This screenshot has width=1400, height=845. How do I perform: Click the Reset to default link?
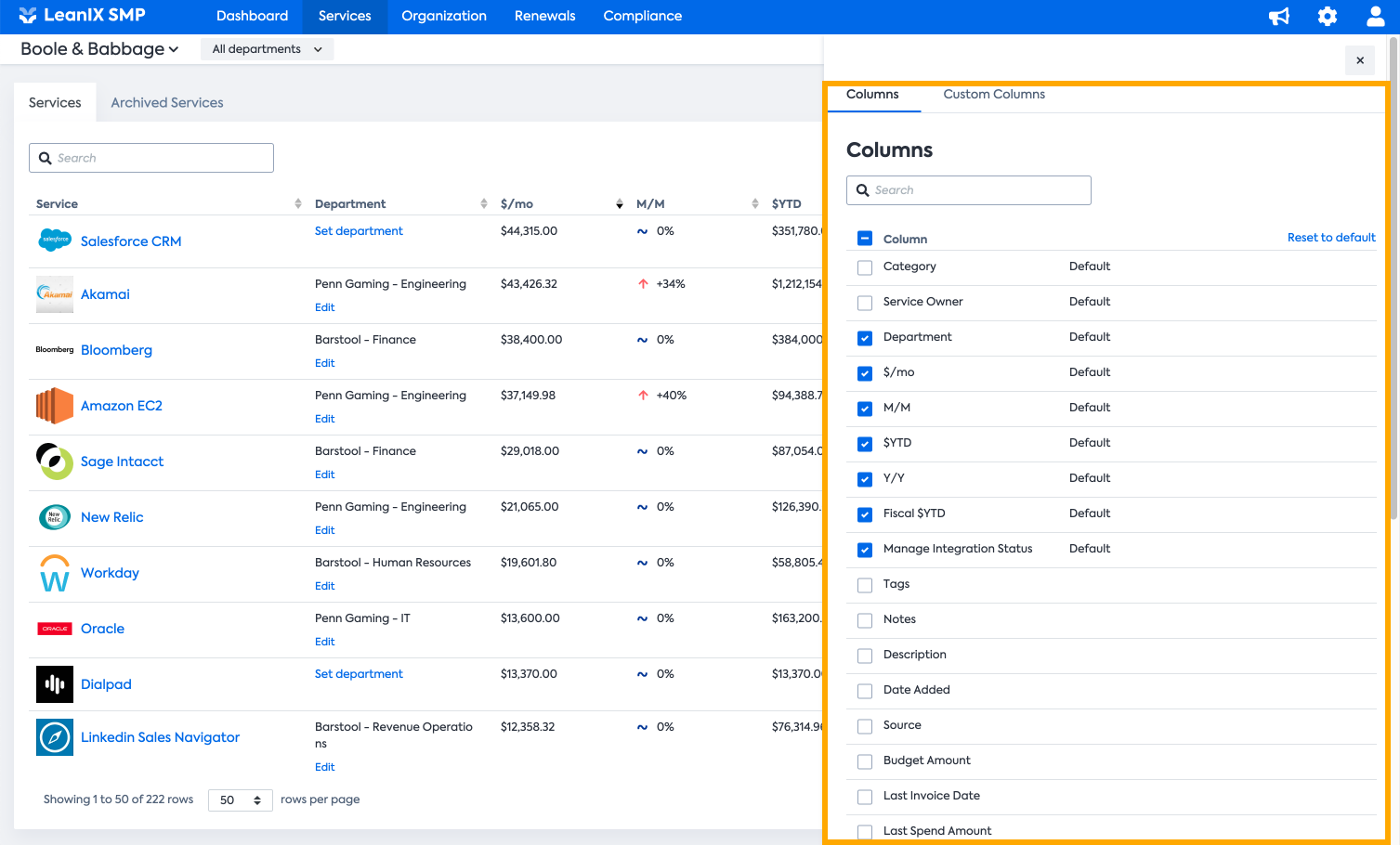pyautogui.click(x=1330, y=238)
